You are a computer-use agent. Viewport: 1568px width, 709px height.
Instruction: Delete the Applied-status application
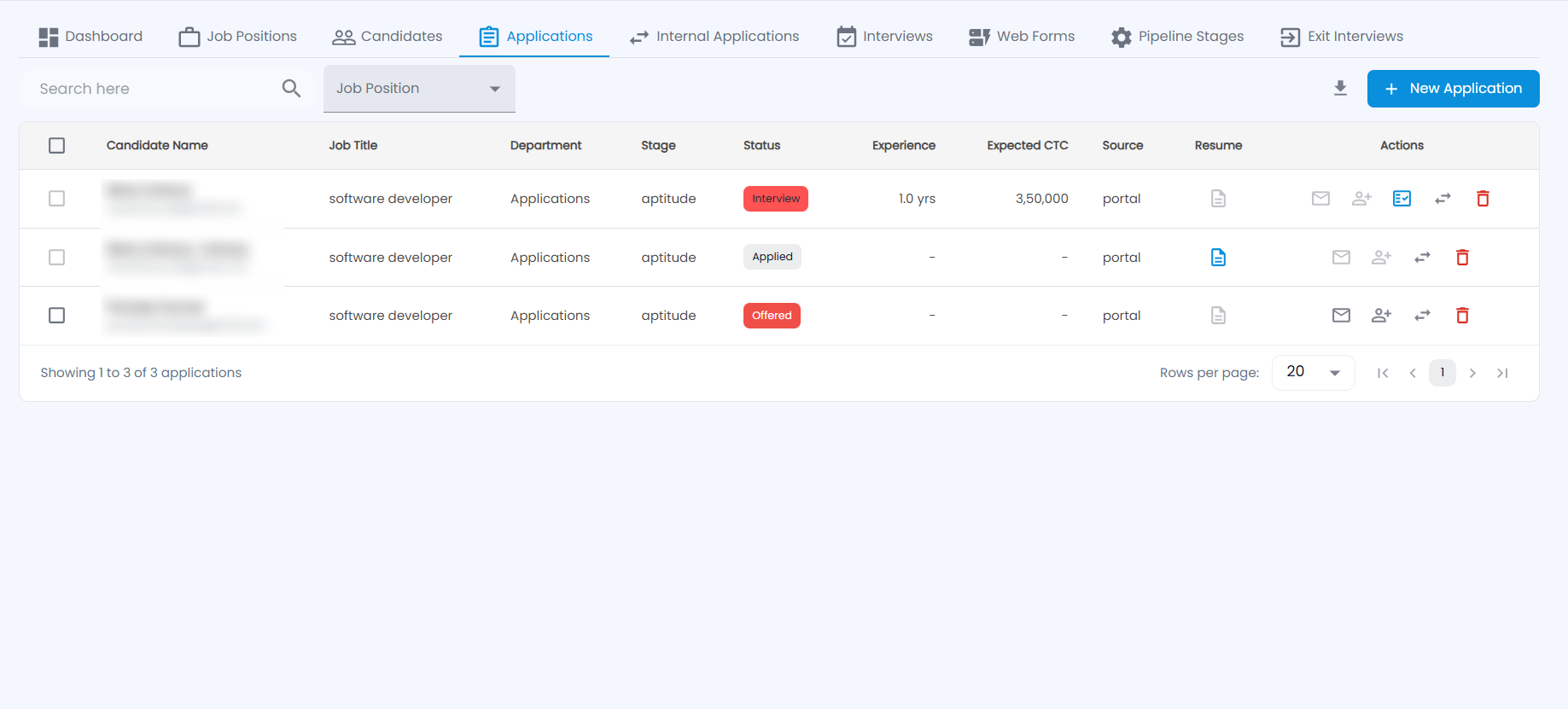1462,258
